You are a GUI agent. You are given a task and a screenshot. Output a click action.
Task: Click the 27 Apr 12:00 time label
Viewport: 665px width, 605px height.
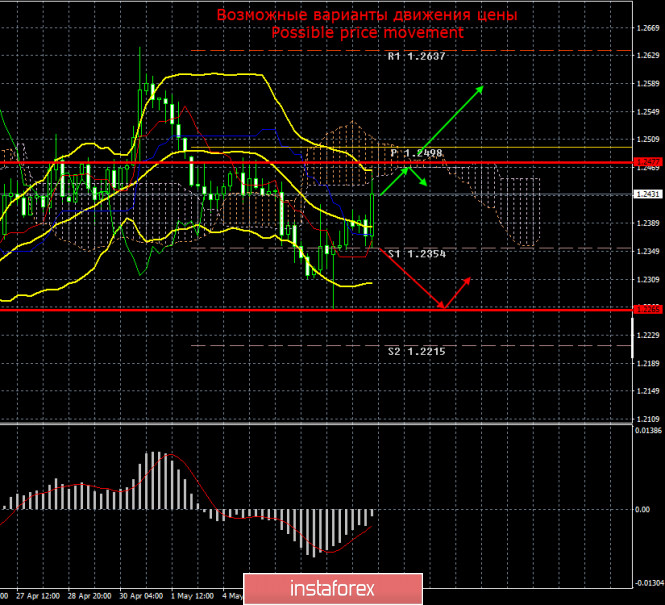pos(38,596)
